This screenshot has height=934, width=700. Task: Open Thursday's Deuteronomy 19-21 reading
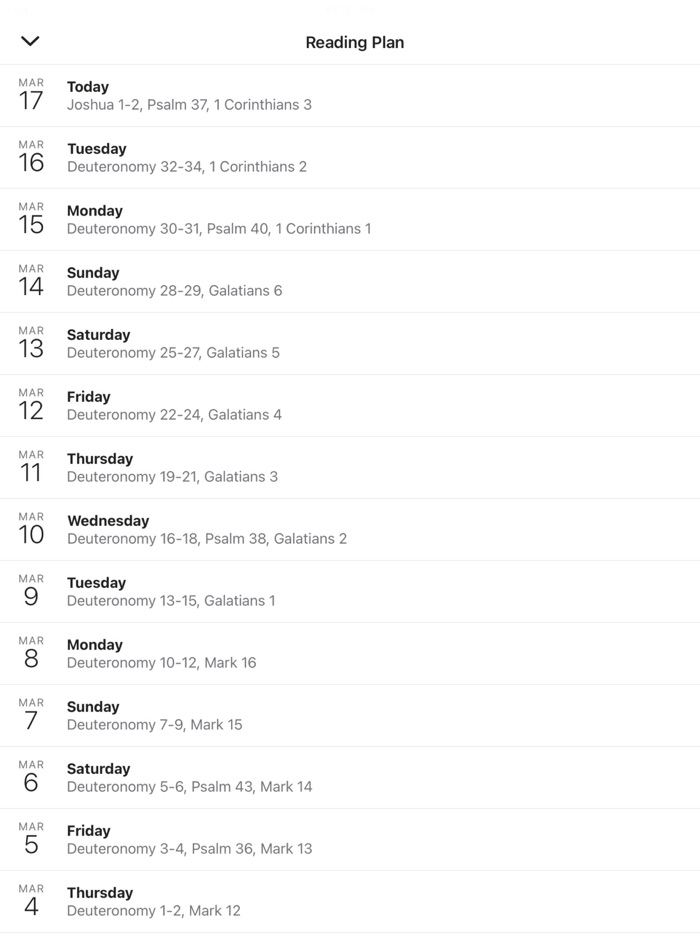point(172,468)
